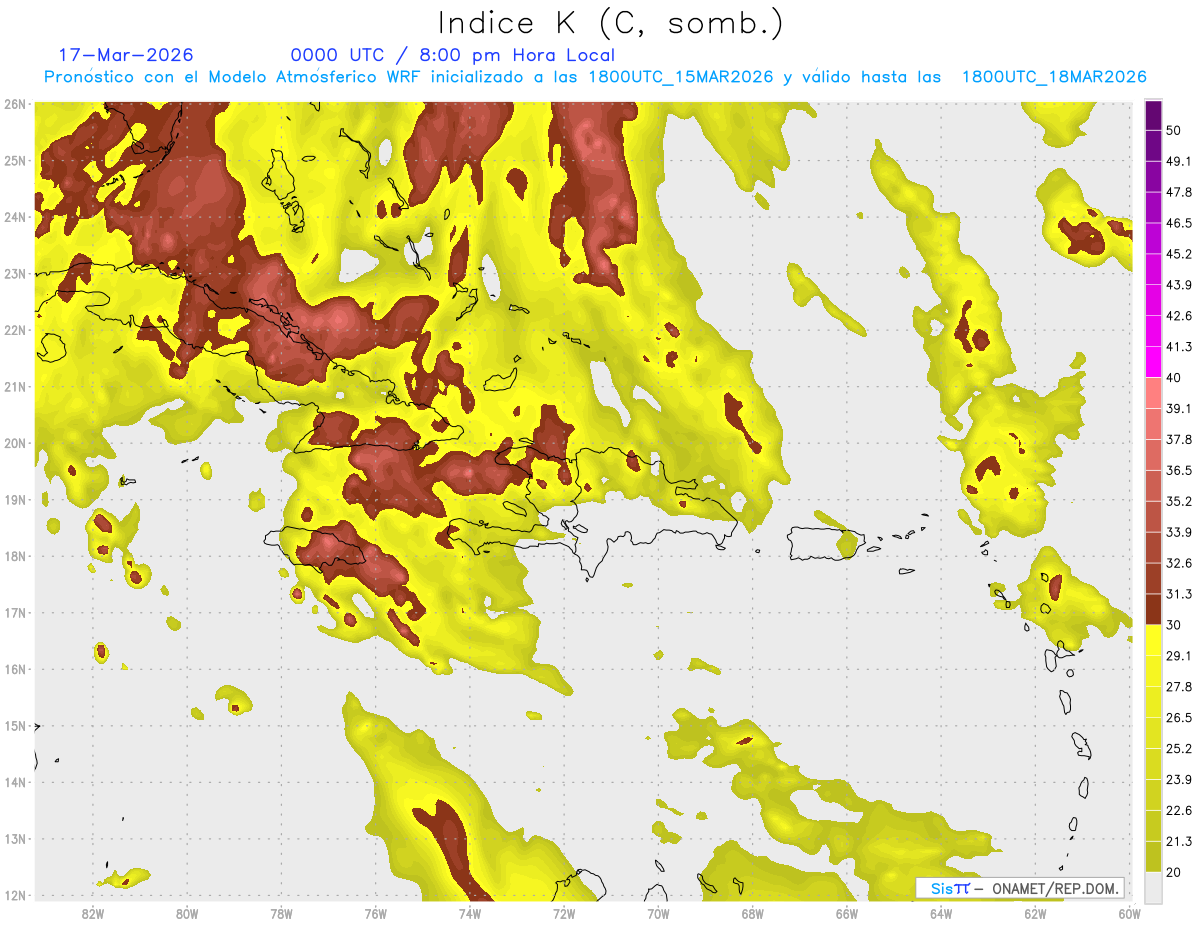
Task: Select the colorbar value 29.1
Action: [x=1179, y=656]
